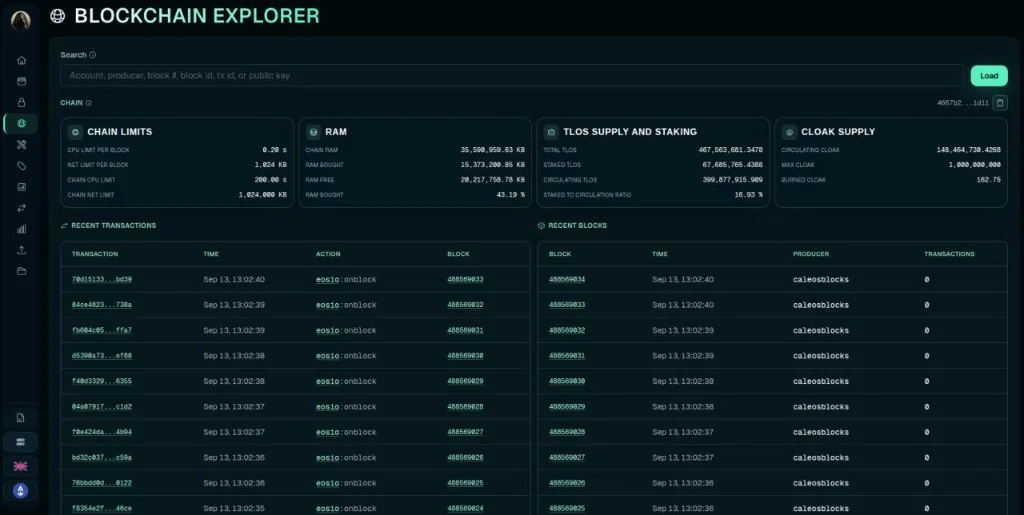Open eosio account in d5390a73...ef88 row
1024x515 pixels.
(328, 356)
